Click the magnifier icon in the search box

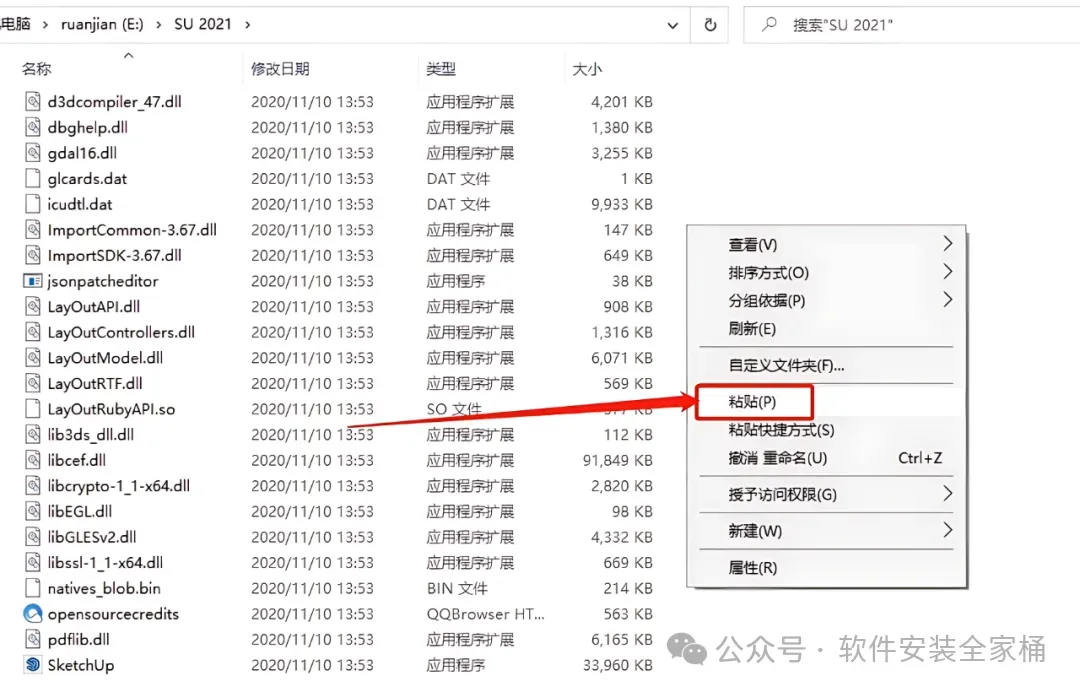click(x=769, y=25)
